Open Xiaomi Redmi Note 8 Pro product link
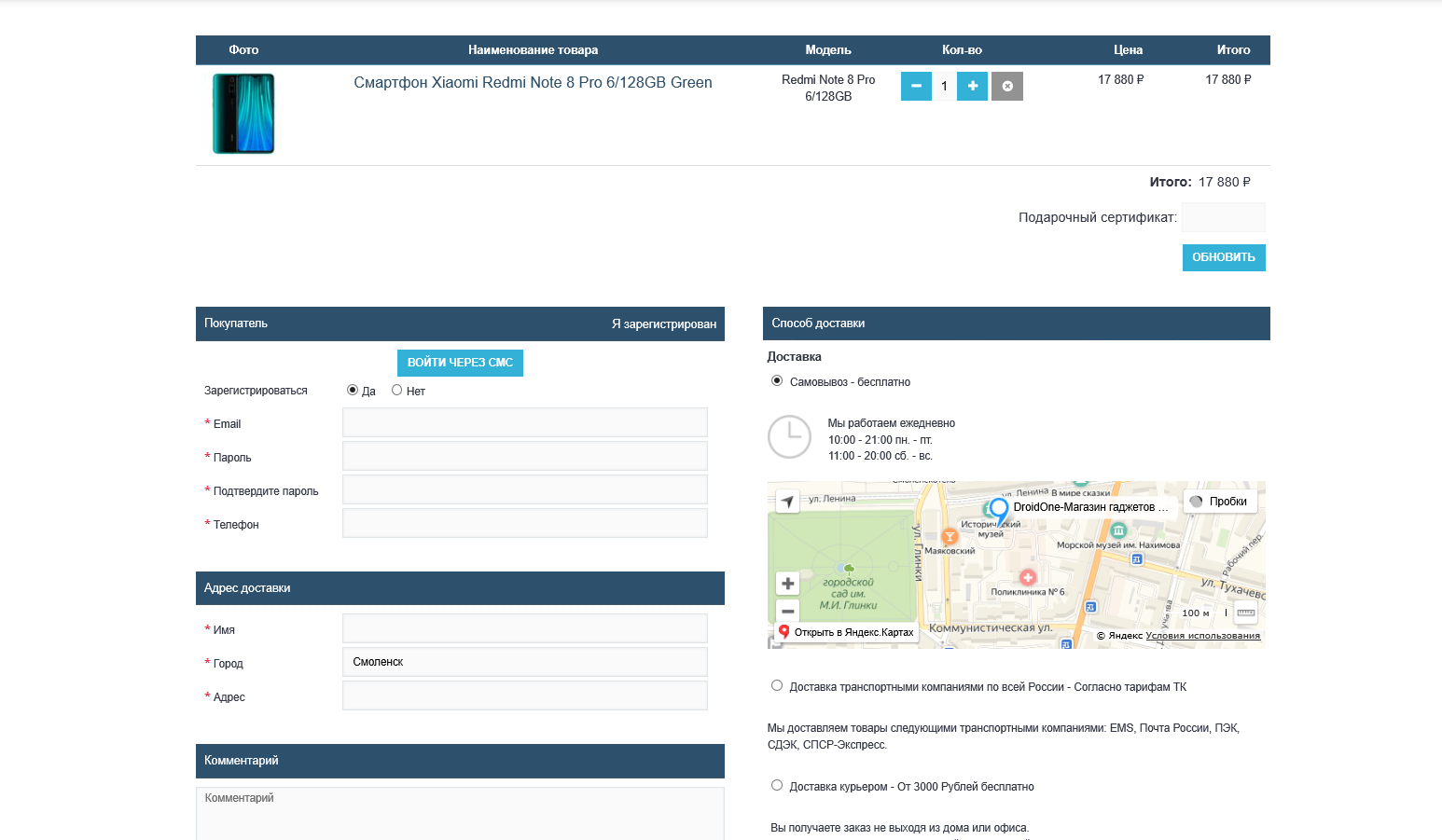 pyautogui.click(x=533, y=83)
